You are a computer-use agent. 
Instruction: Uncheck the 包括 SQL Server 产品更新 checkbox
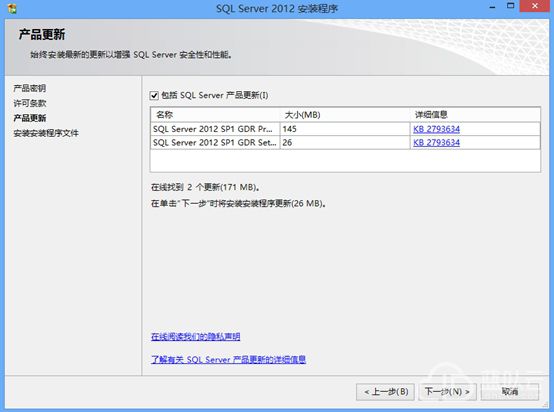point(154,95)
